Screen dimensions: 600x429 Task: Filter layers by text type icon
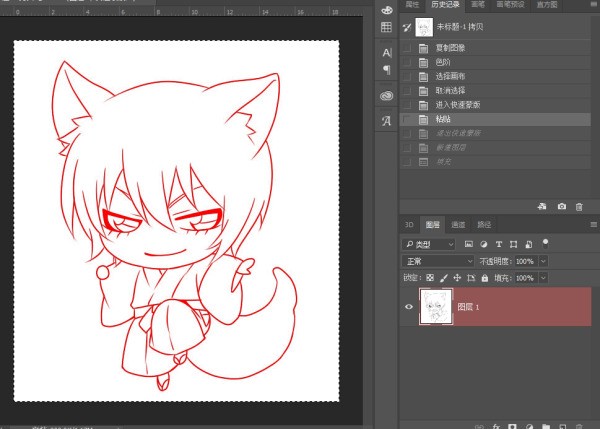[x=499, y=243]
